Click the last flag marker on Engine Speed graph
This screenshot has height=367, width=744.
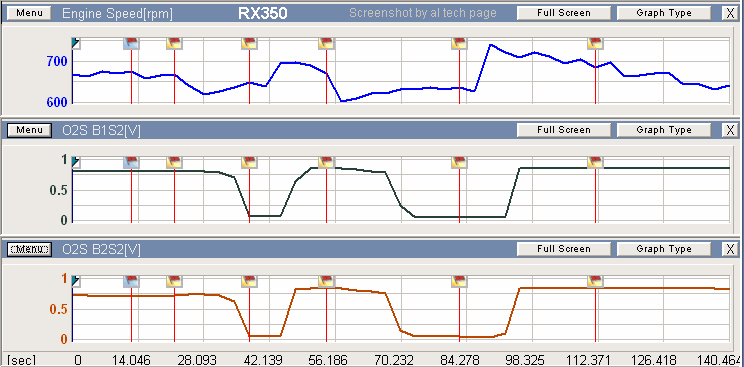pos(595,43)
